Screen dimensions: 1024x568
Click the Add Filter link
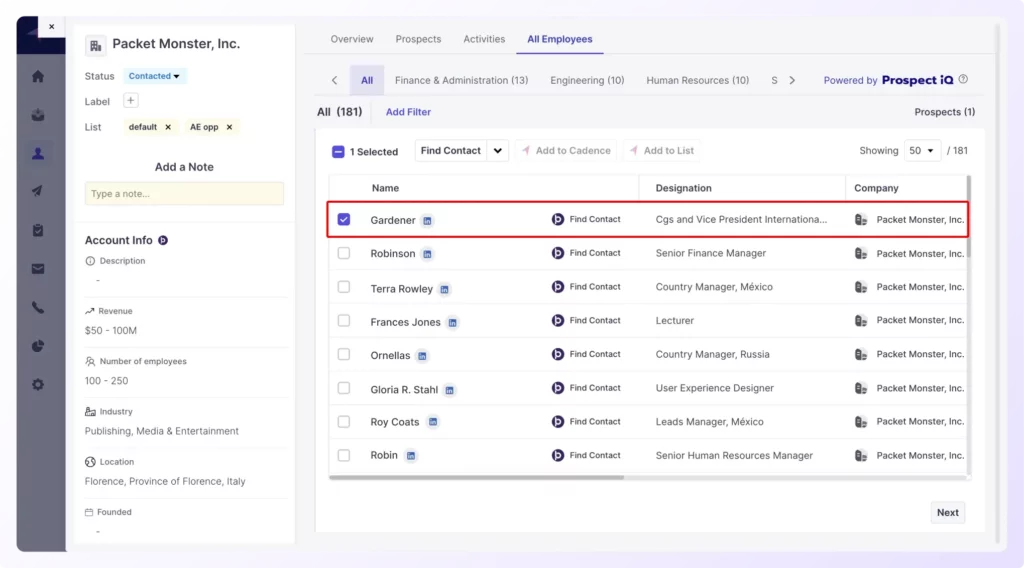(408, 112)
